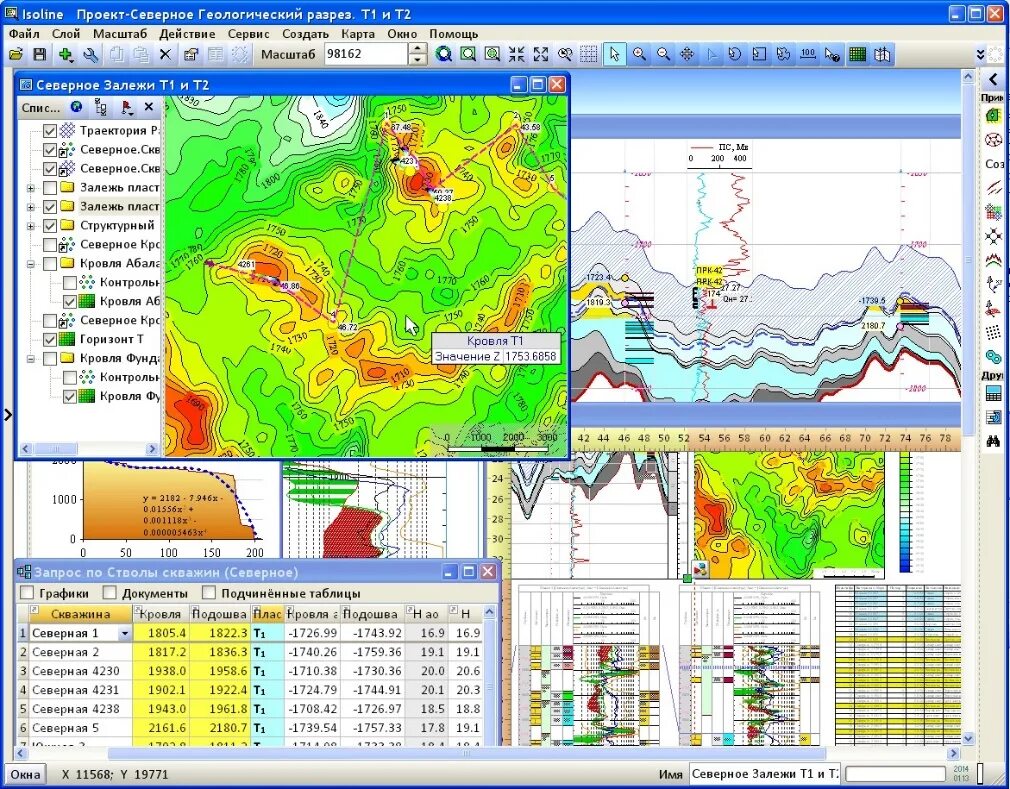
Task: Check the Кровля Абала folder checkbox
Action: point(50,263)
